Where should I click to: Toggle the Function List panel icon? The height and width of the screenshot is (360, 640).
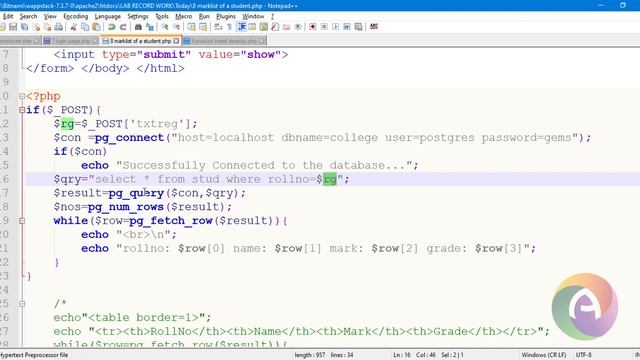point(275,27)
